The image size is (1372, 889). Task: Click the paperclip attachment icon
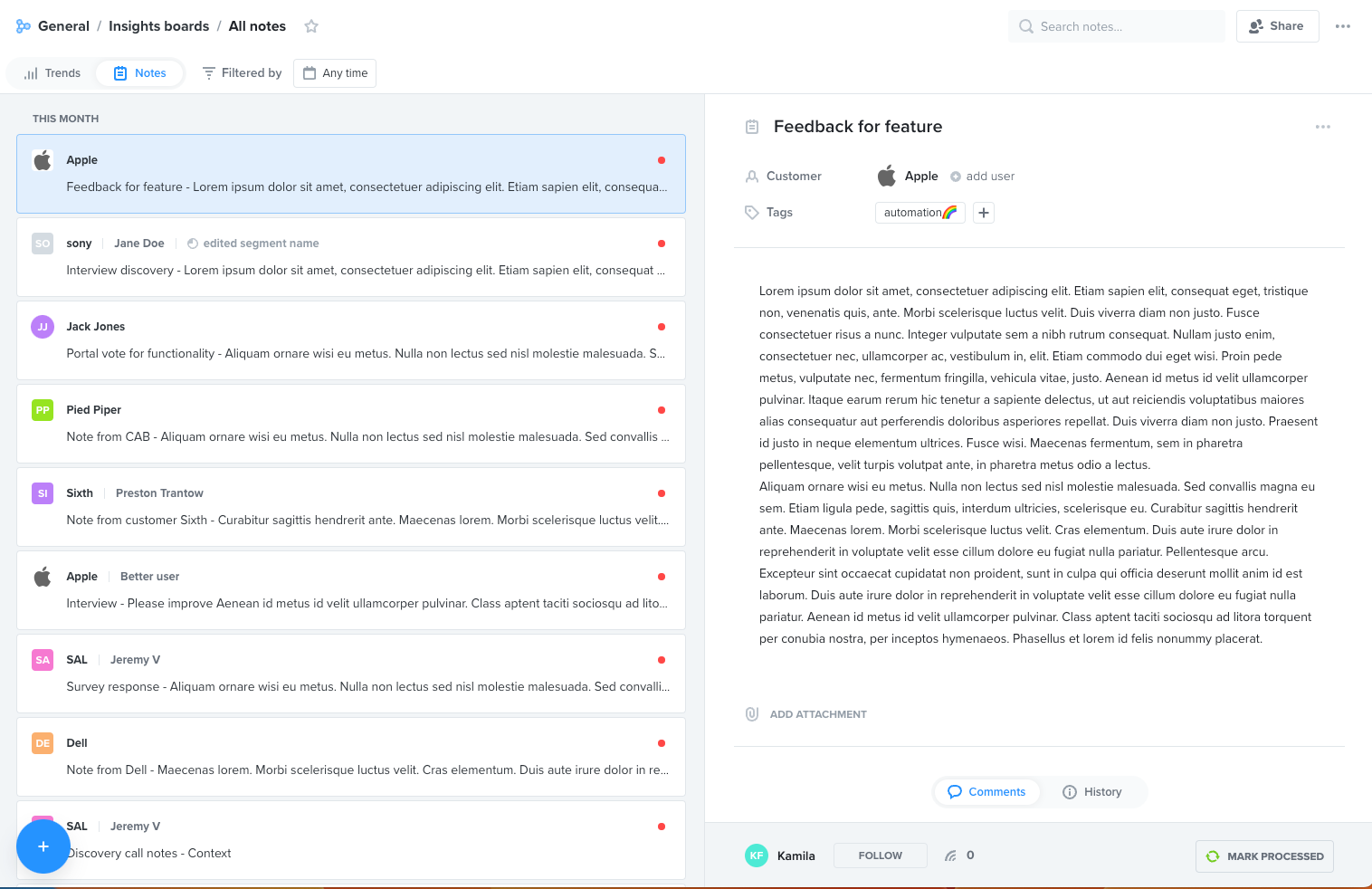752,714
